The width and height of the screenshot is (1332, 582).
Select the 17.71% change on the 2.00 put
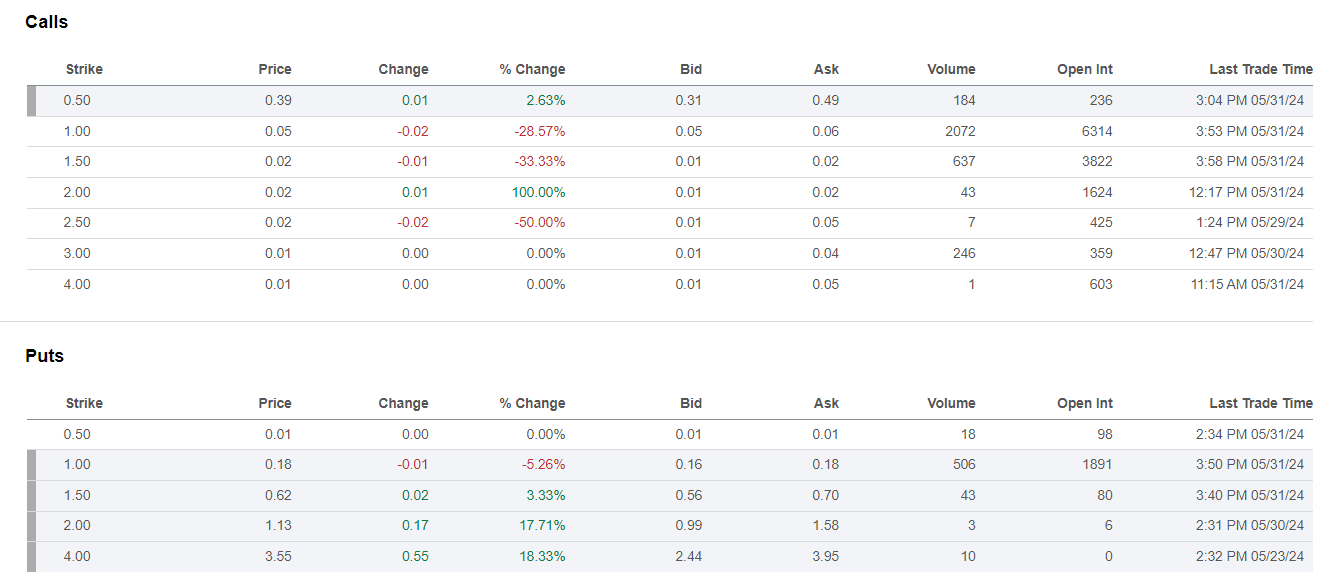click(543, 525)
